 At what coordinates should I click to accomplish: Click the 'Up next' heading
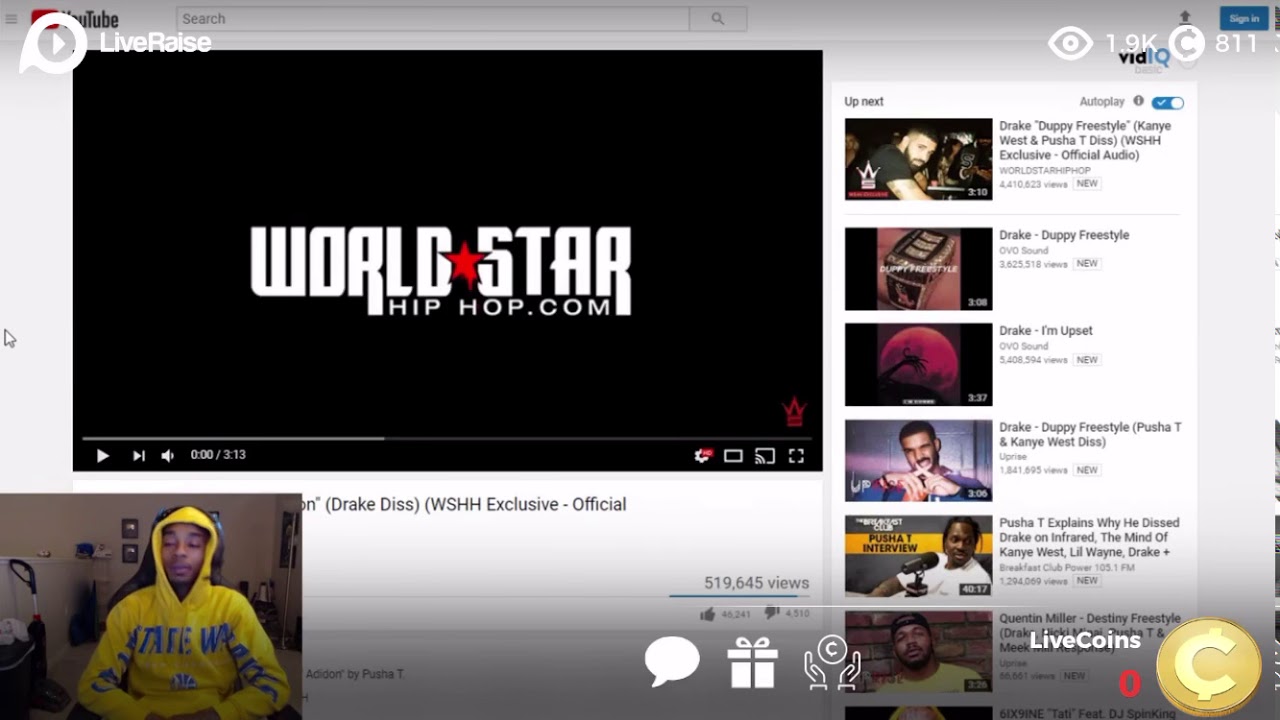click(x=864, y=101)
